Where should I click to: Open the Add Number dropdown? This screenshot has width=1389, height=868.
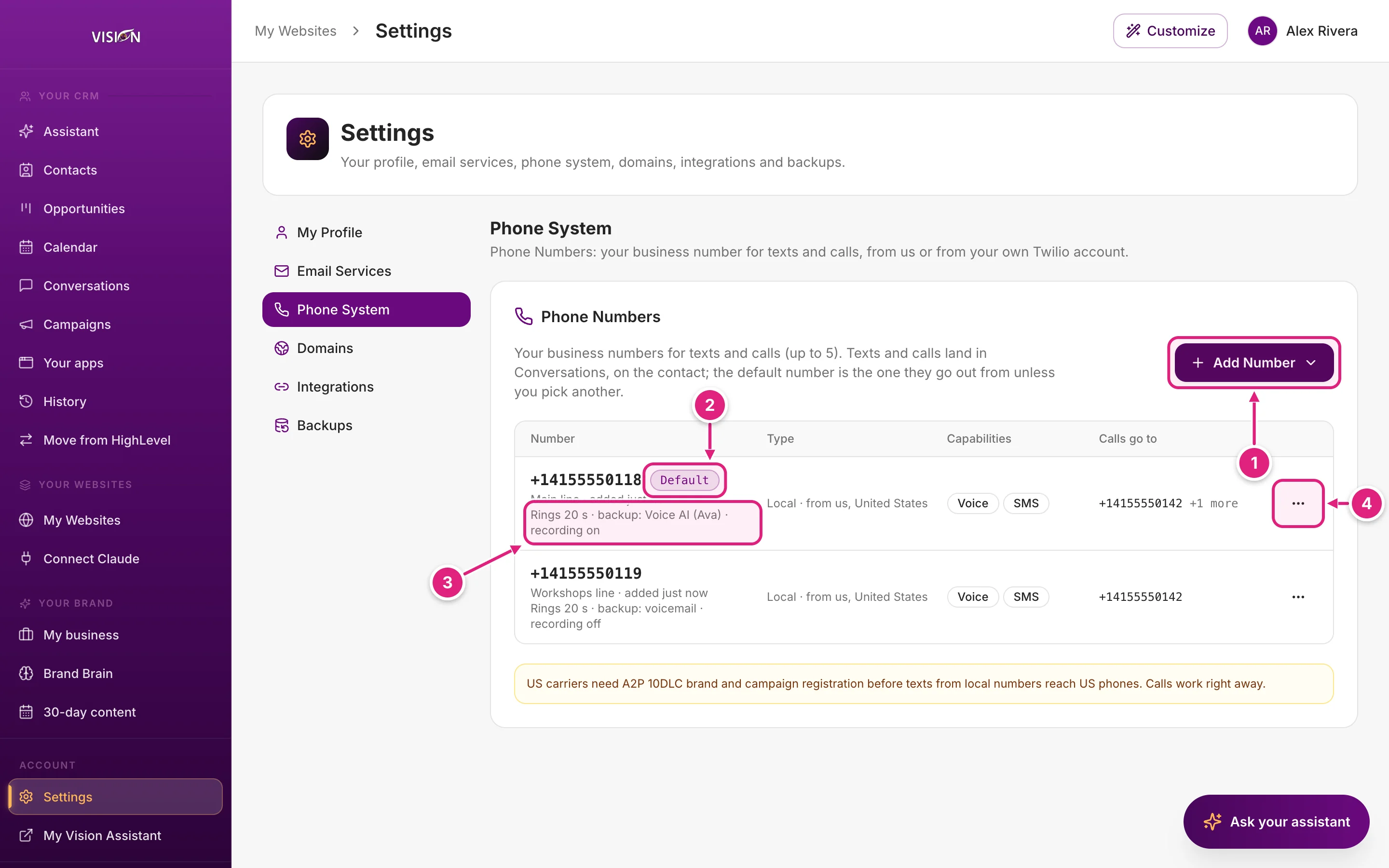coord(1254,363)
